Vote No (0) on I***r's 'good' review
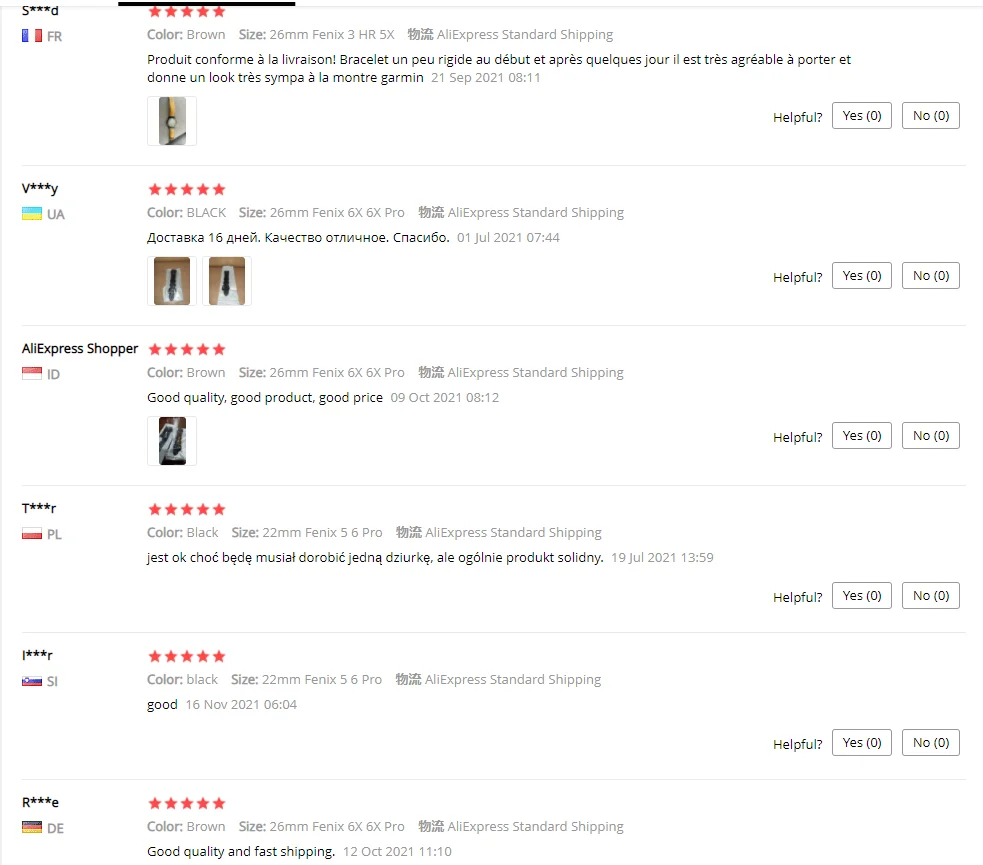This screenshot has width=983, height=865. tap(930, 743)
